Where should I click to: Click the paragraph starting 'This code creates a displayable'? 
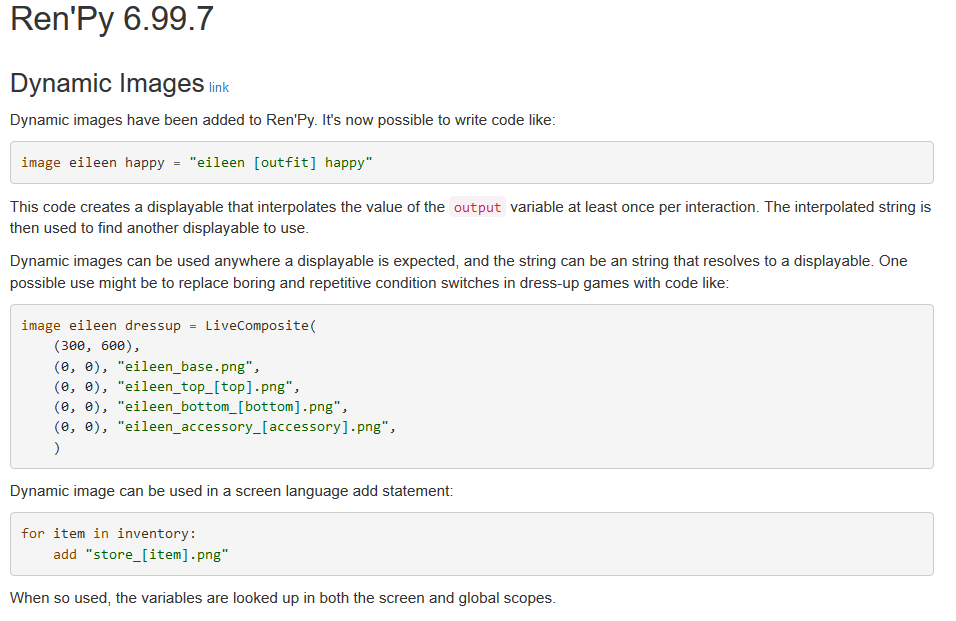click(x=470, y=218)
